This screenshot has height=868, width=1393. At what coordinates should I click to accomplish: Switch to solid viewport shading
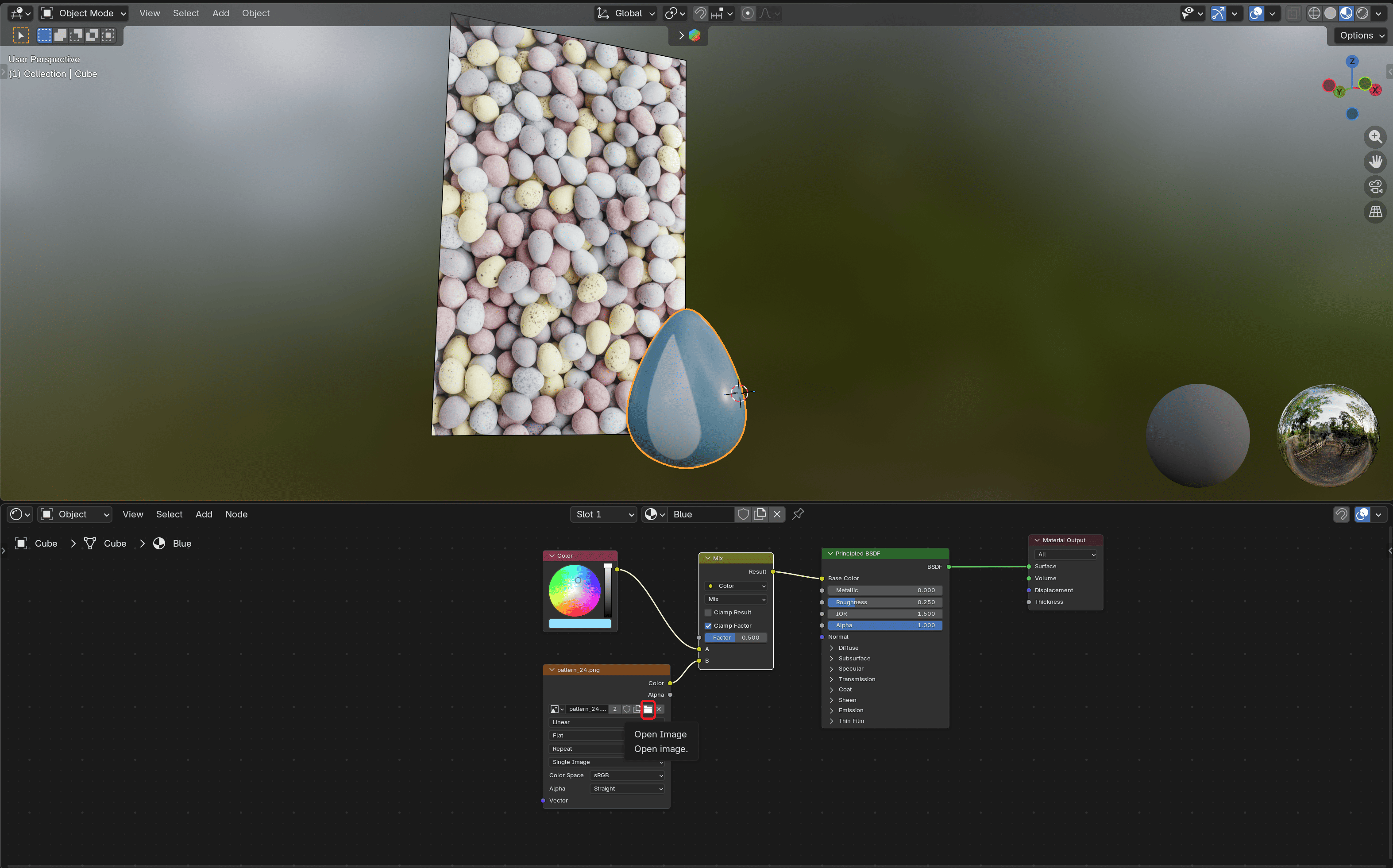tap(1330, 13)
